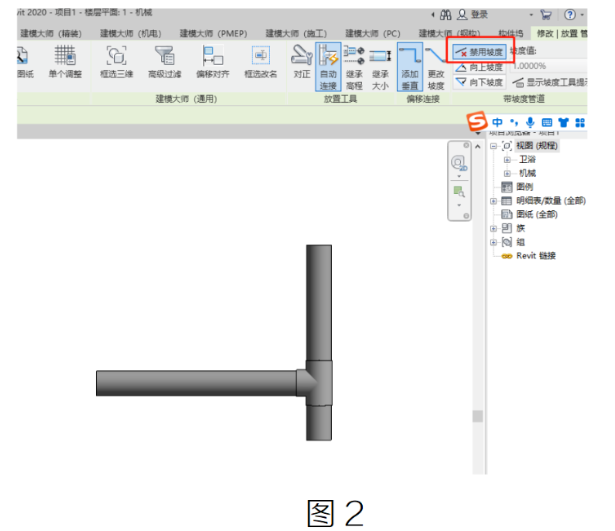This screenshot has height=531, width=615.
Task: Click 继承高程 inherit elevation tool
Action: click(354, 67)
